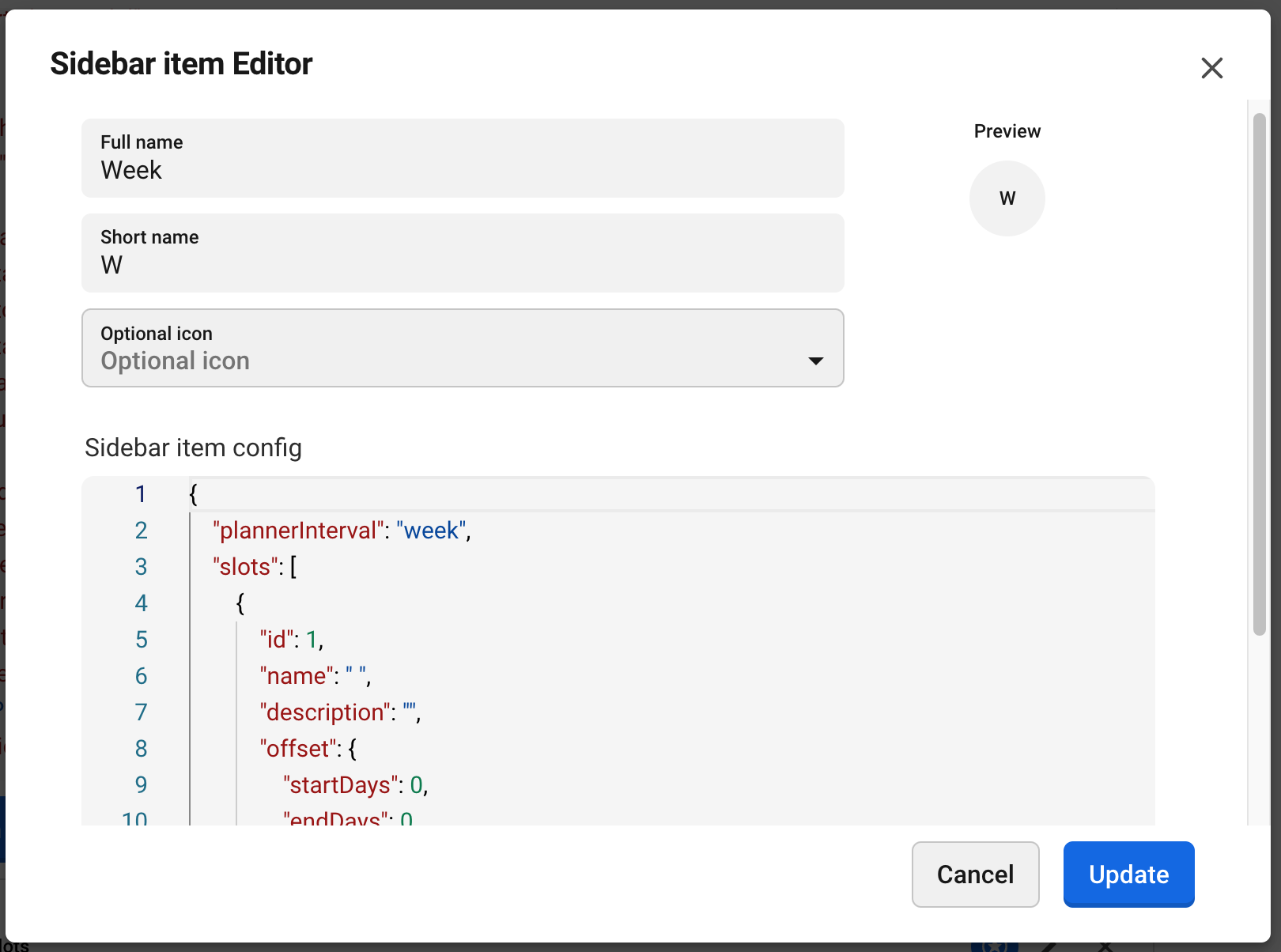Select line number 1 in the editor gutter
Image resolution: width=1281 pixels, height=952 pixels.
pyautogui.click(x=141, y=494)
